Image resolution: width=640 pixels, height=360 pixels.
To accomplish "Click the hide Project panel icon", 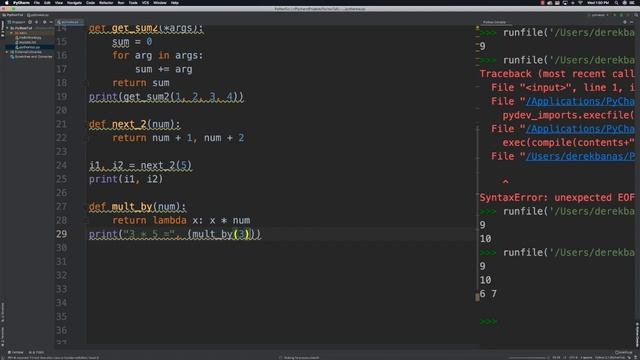I will click(51, 22).
